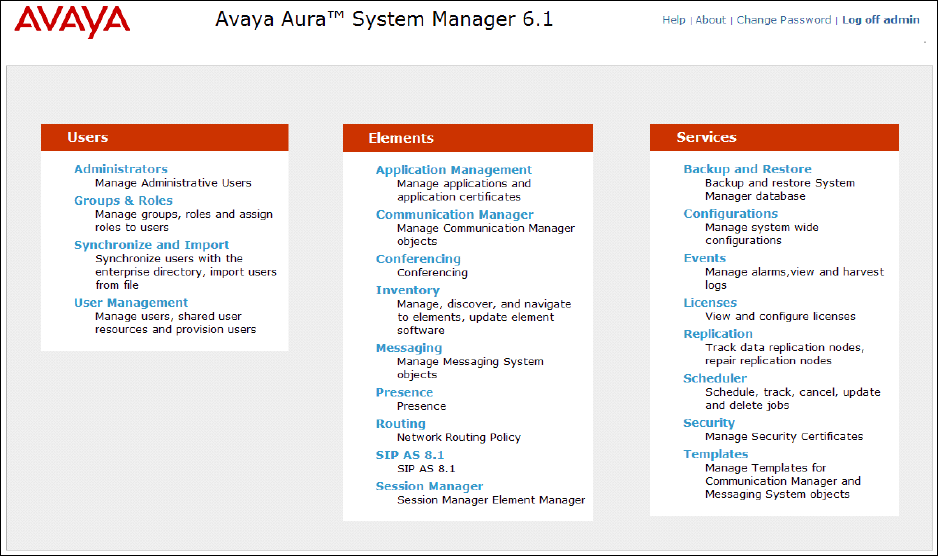Select User Management link
The width and height of the screenshot is (938, 556).
pyautogui.click(x=130, y=303)
